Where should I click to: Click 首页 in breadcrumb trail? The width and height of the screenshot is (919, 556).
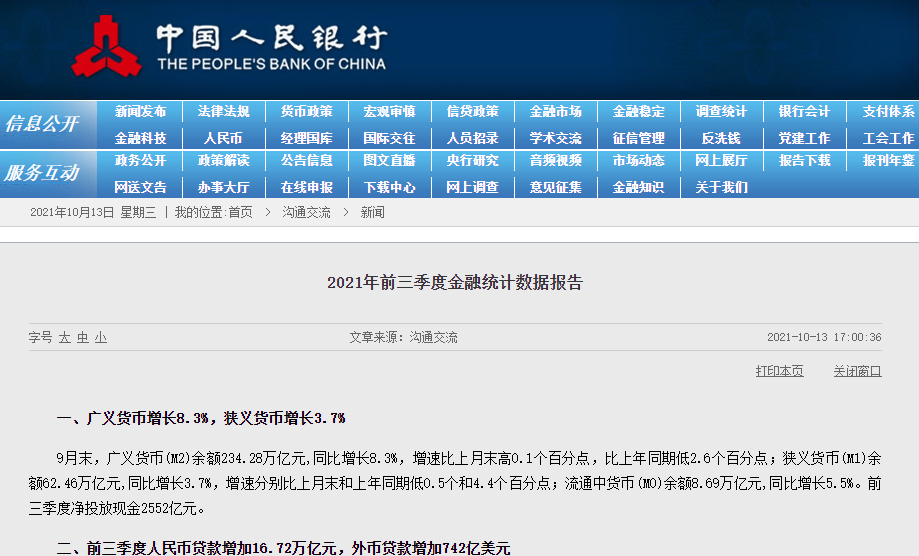tap(240, 213)
